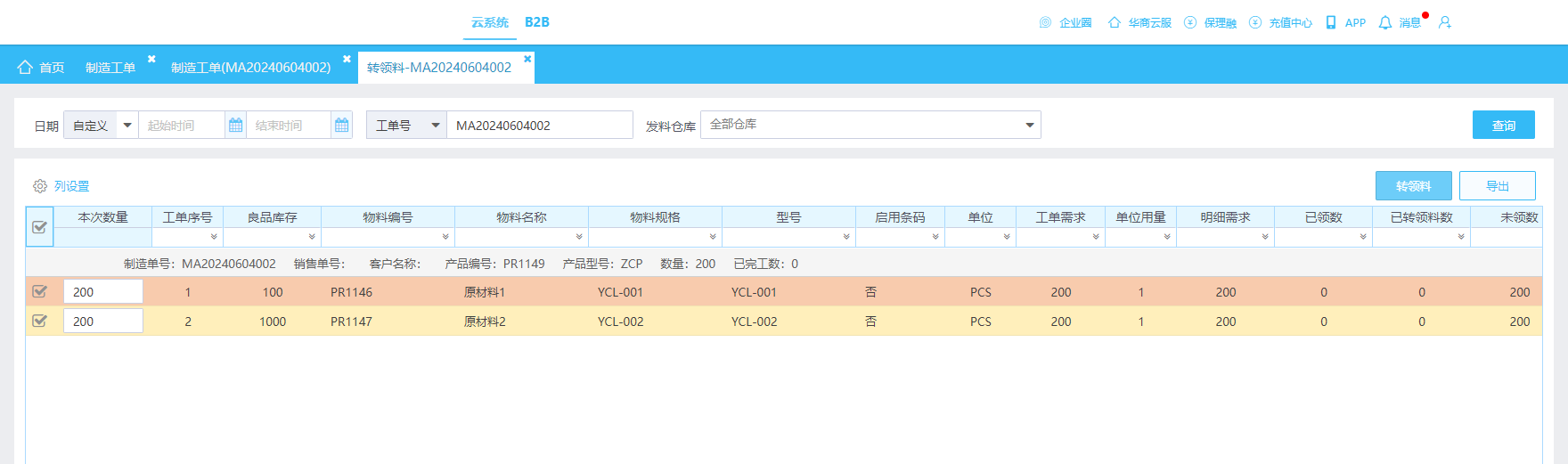The image size is (1568, 464).
Task: Click 本次数量 input in row PR1147
Action: click(103, 321)
